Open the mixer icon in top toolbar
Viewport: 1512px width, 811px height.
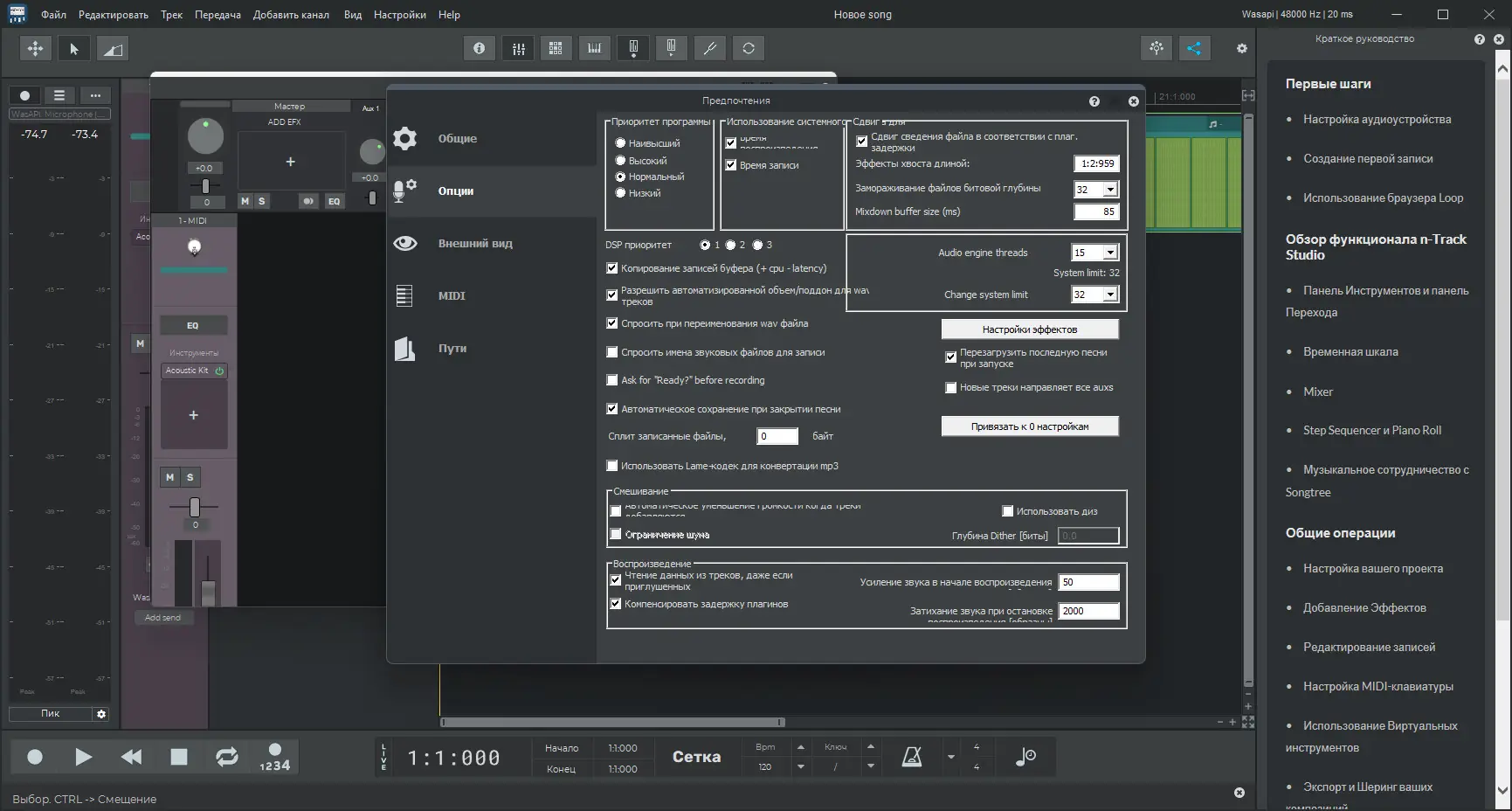click(518, 48)
